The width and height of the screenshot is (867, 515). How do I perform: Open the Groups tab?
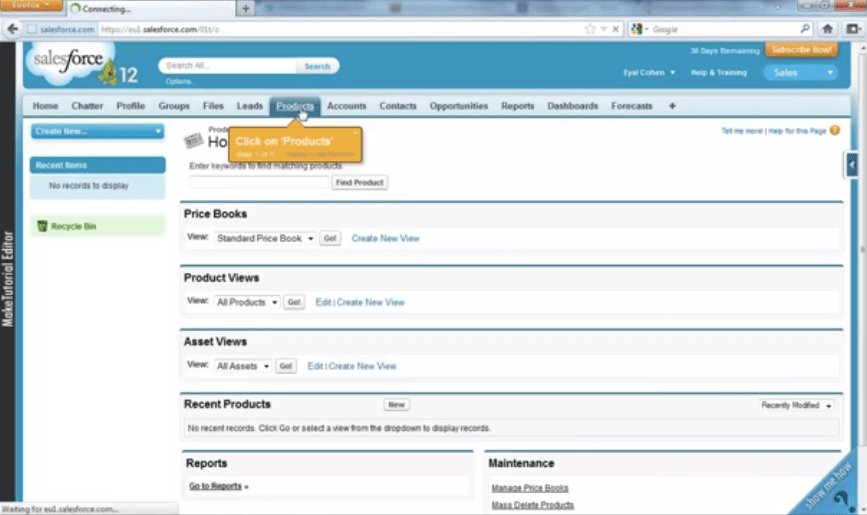coord(174,106)
